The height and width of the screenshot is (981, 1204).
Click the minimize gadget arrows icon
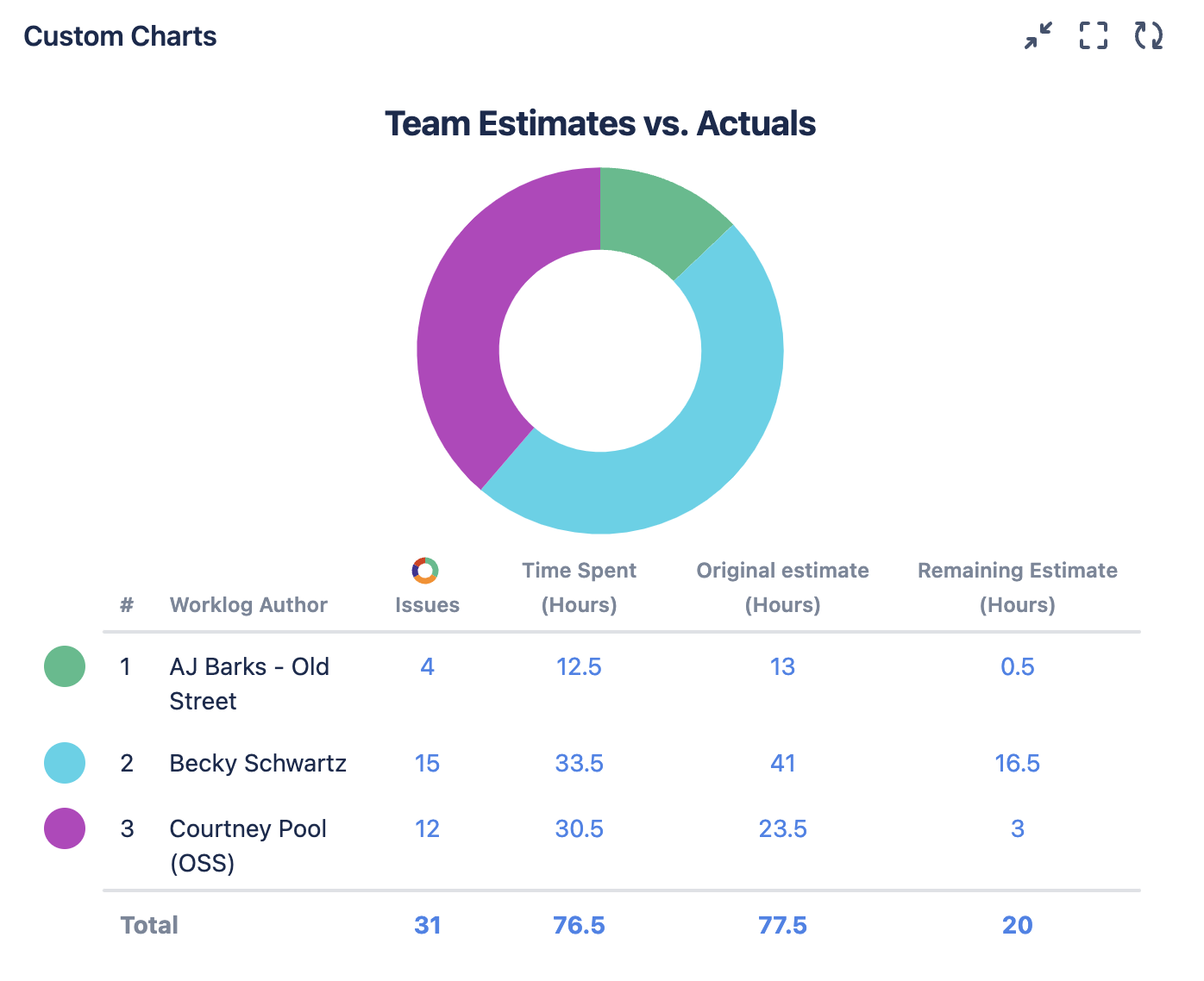click(1038, 36)
